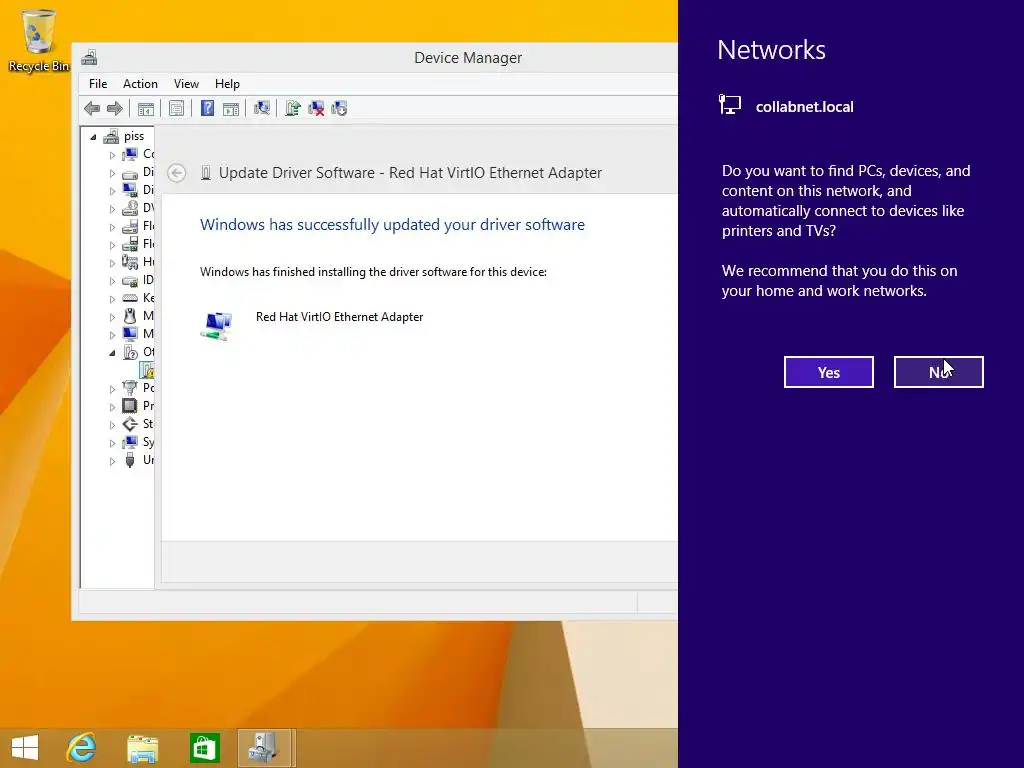Select the Monitors category monitor icon

pos(130,334)
